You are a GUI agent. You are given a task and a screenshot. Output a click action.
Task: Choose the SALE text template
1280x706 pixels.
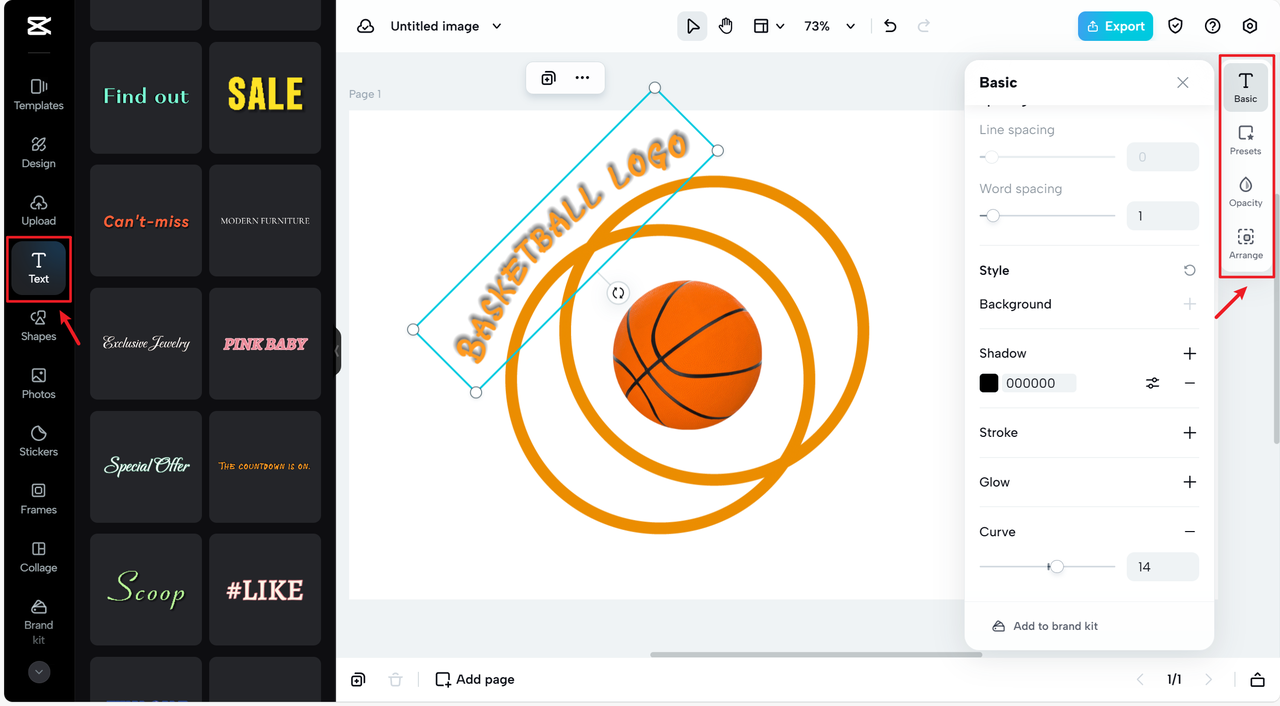pos(265,97)
